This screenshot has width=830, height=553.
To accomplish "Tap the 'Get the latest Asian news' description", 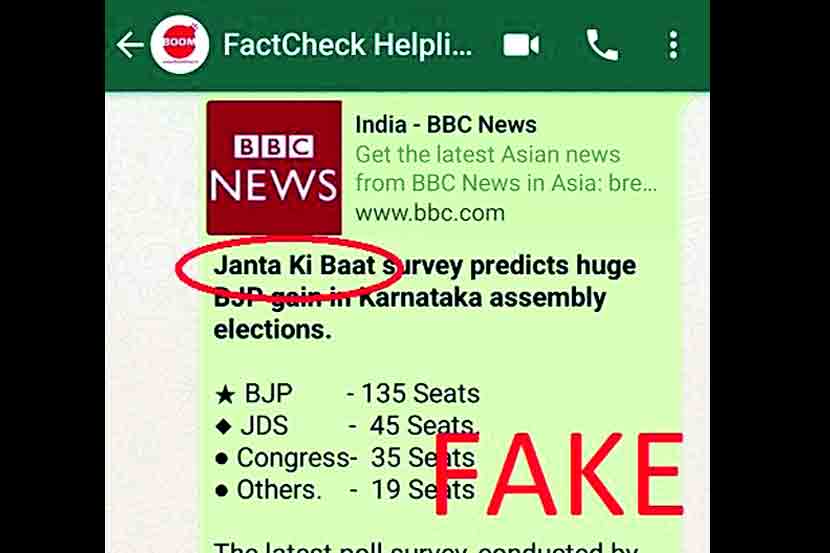I will pyautogui.click(x=488, y=155).
